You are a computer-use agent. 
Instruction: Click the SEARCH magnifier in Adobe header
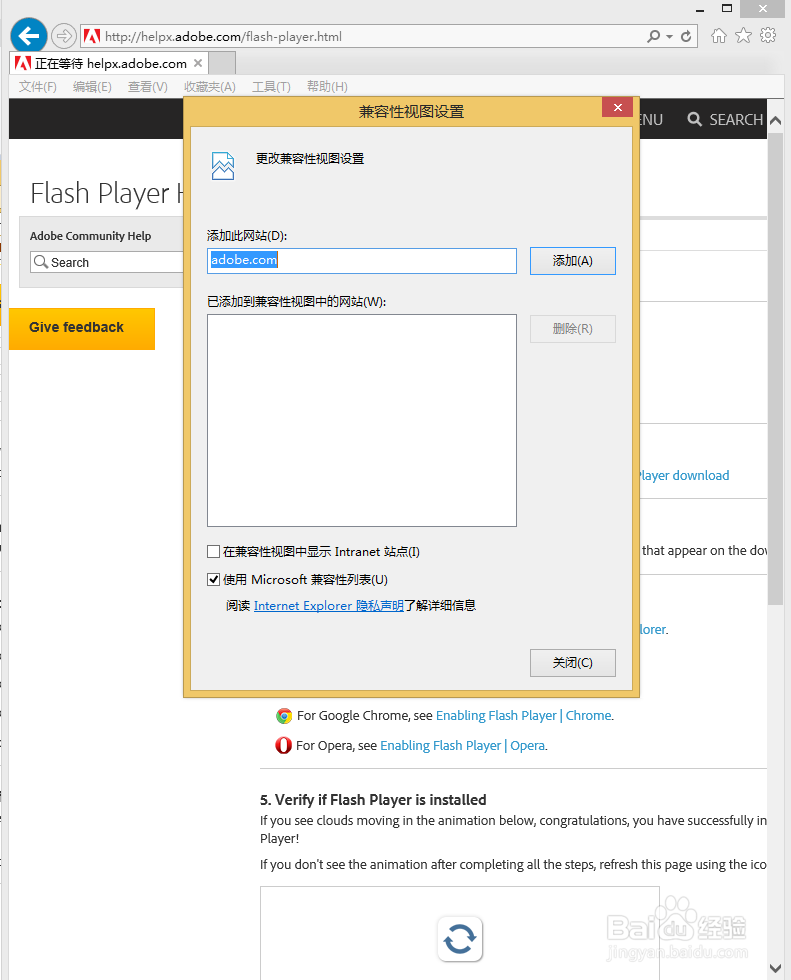point(694,119)
